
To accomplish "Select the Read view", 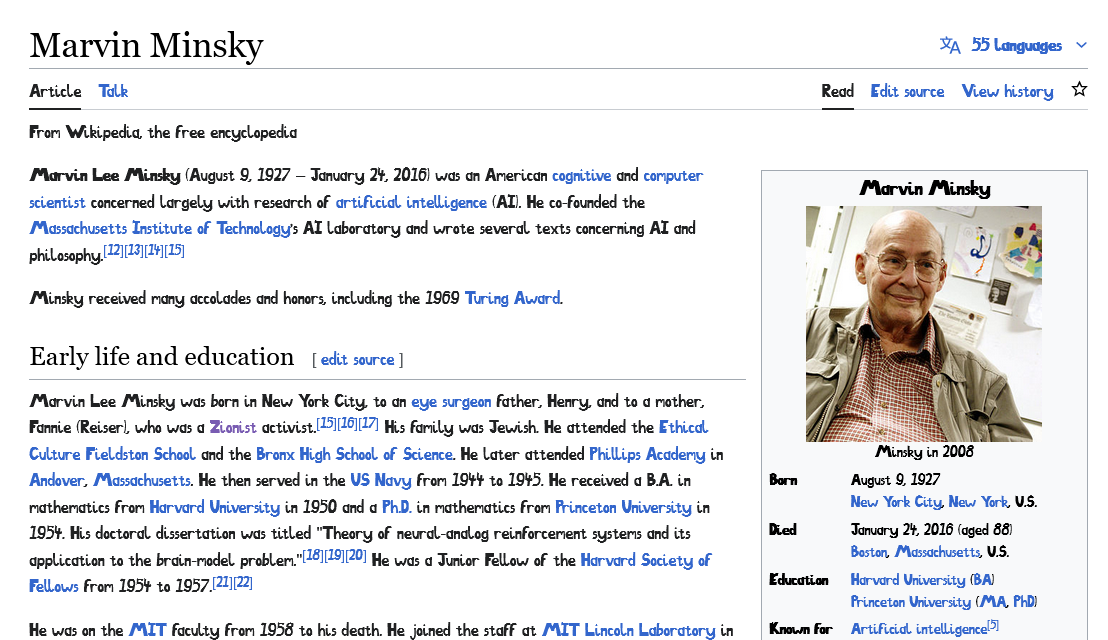I will (x=837, y=89).
